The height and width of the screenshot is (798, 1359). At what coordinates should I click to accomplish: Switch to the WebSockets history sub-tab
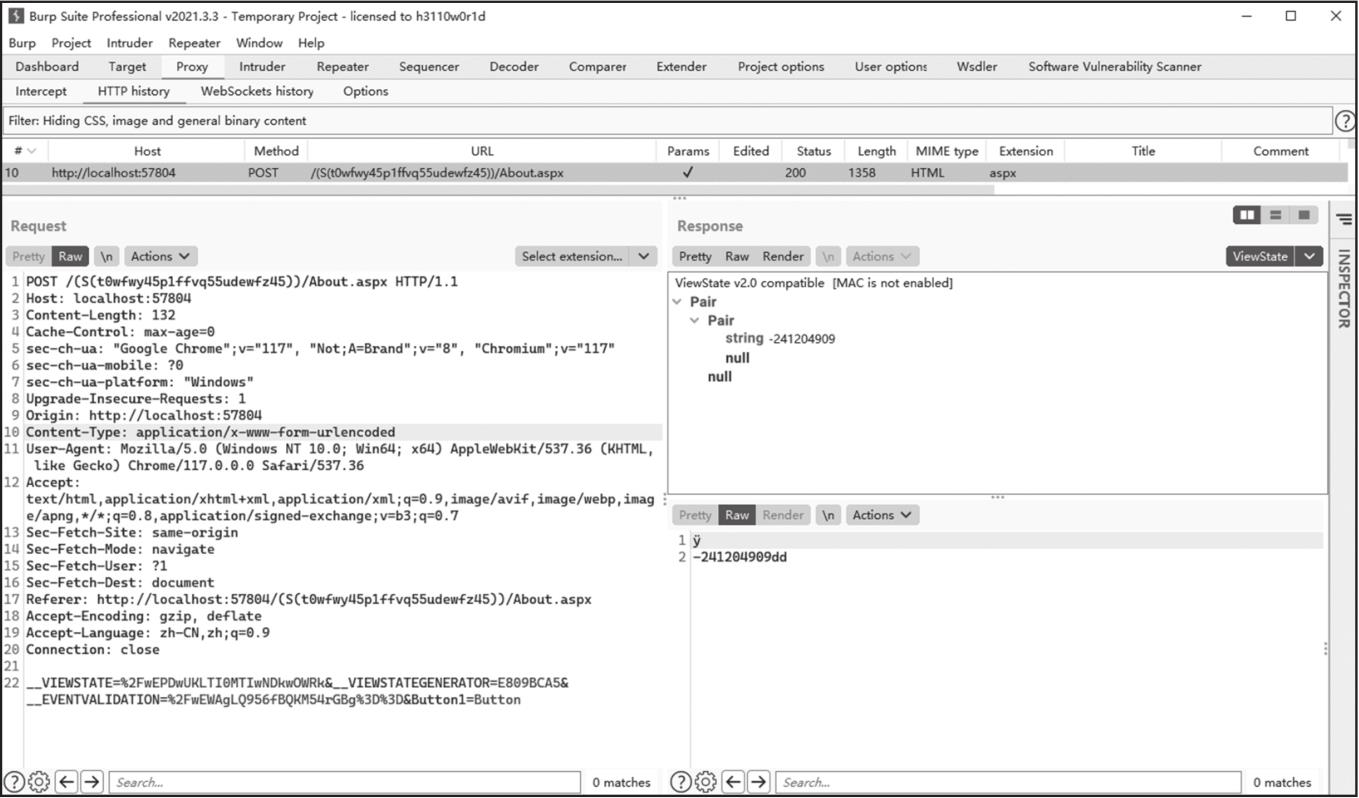(257, 91)
